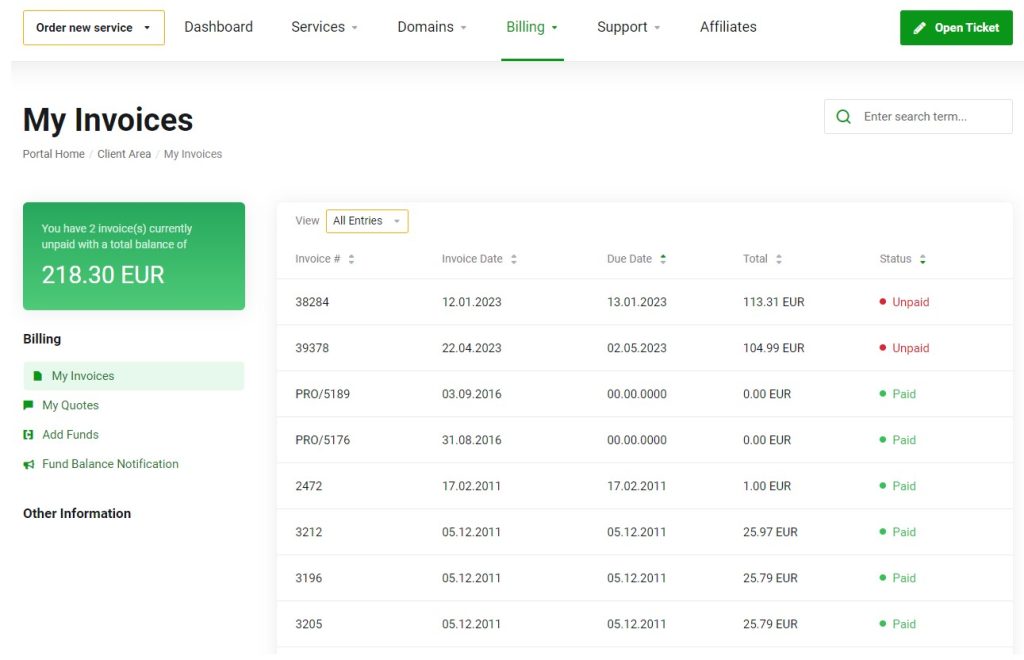The width and height of the screenshot is (1024, 660).
Task: Click the megaphone icon for Fund Balance Notification
Action: 27,464
